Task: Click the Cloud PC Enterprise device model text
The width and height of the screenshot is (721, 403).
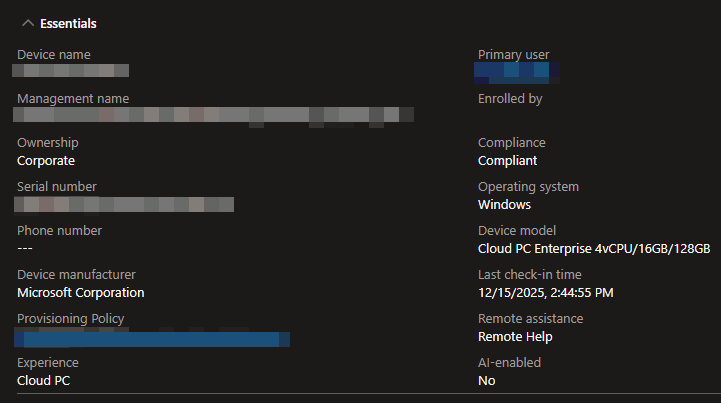Action: (594, 248)
